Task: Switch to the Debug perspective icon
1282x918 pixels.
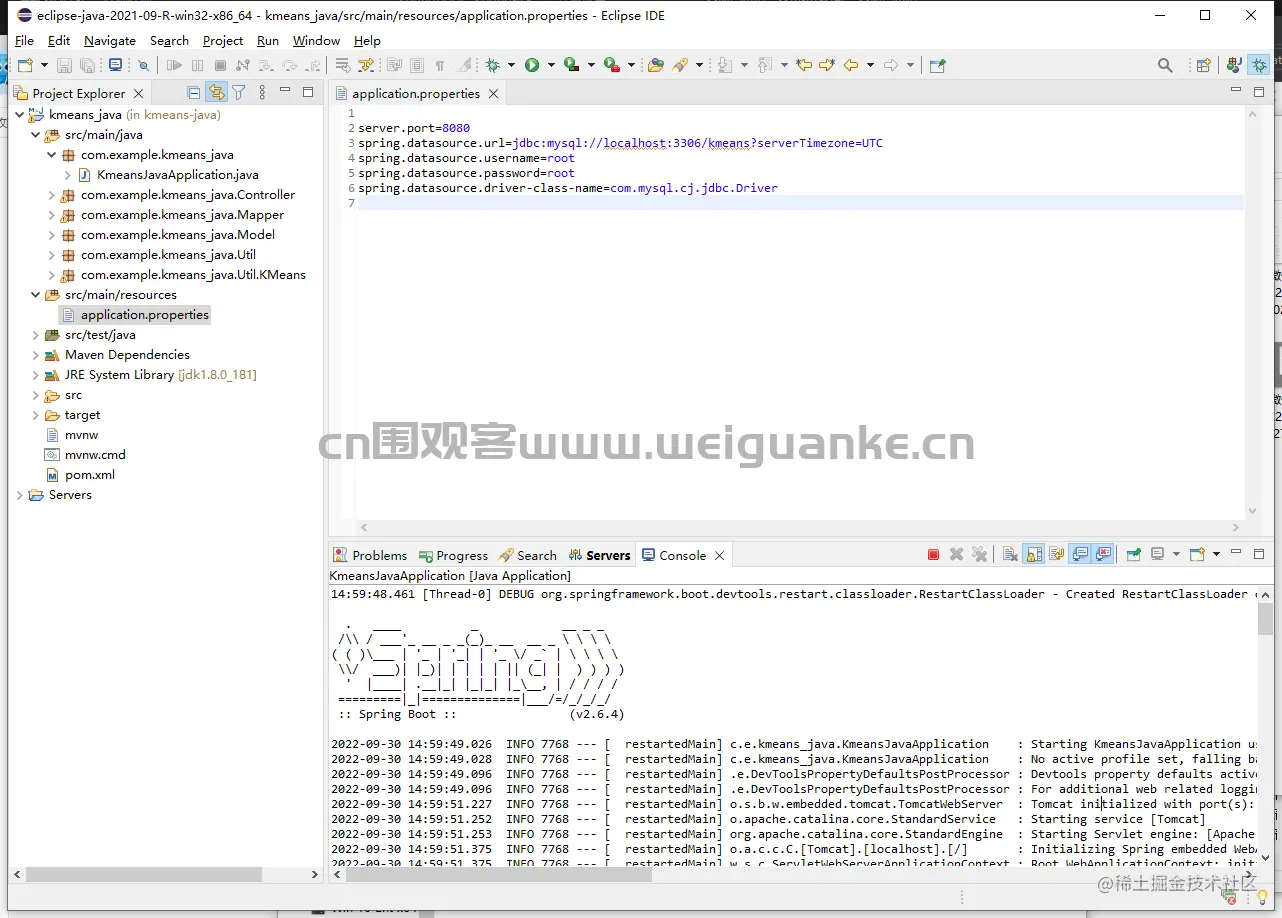Action: coord(1259,65)
